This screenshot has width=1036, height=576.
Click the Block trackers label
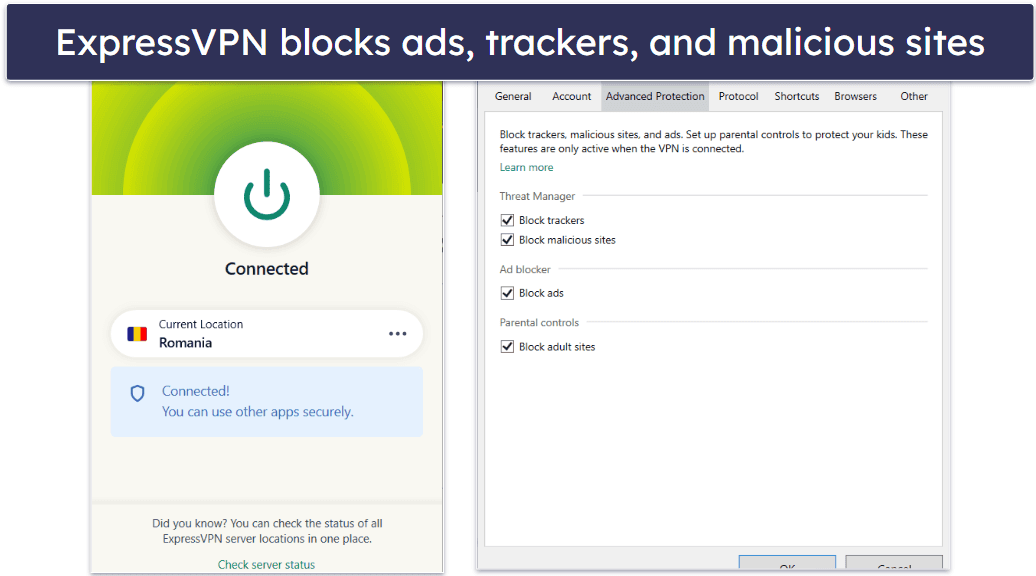(552, 220)
